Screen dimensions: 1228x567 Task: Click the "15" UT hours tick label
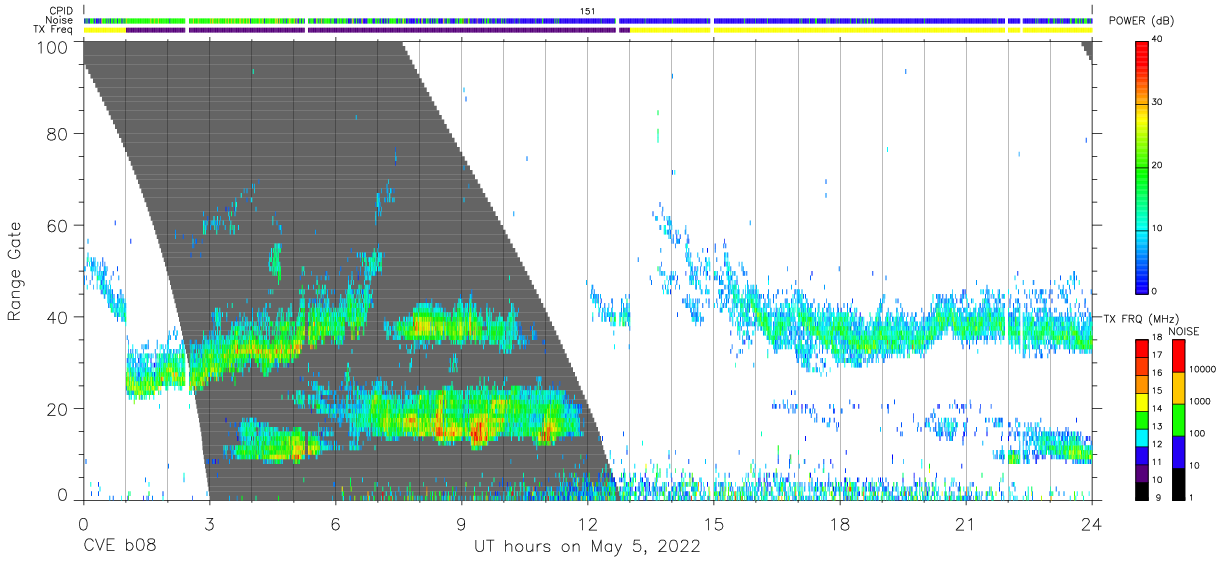(714, 523)
